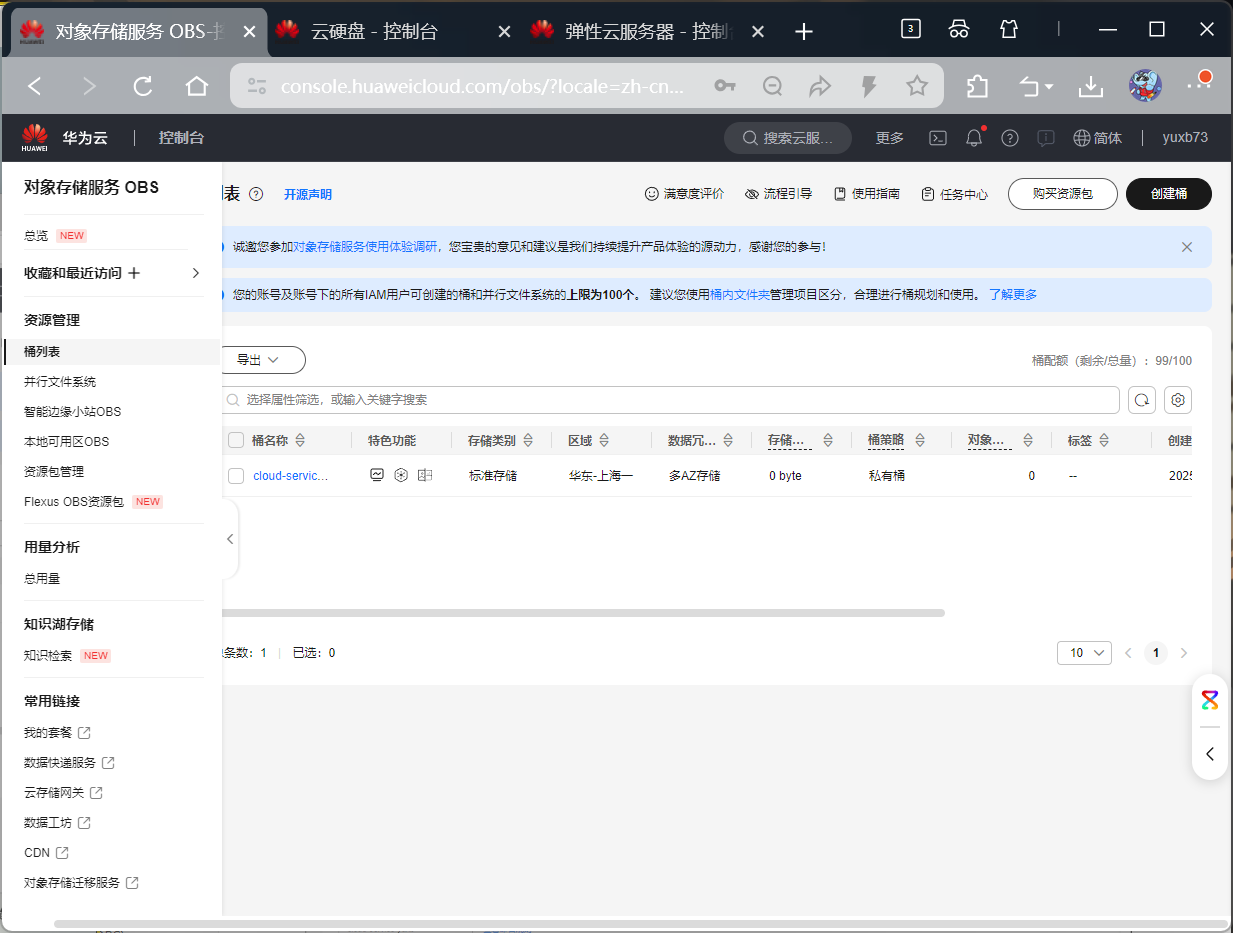Image resolution: width=1233 pixels, height=933 pixels.
Task: Open the page size dropdown showing 10
Action: [1084, 652]
